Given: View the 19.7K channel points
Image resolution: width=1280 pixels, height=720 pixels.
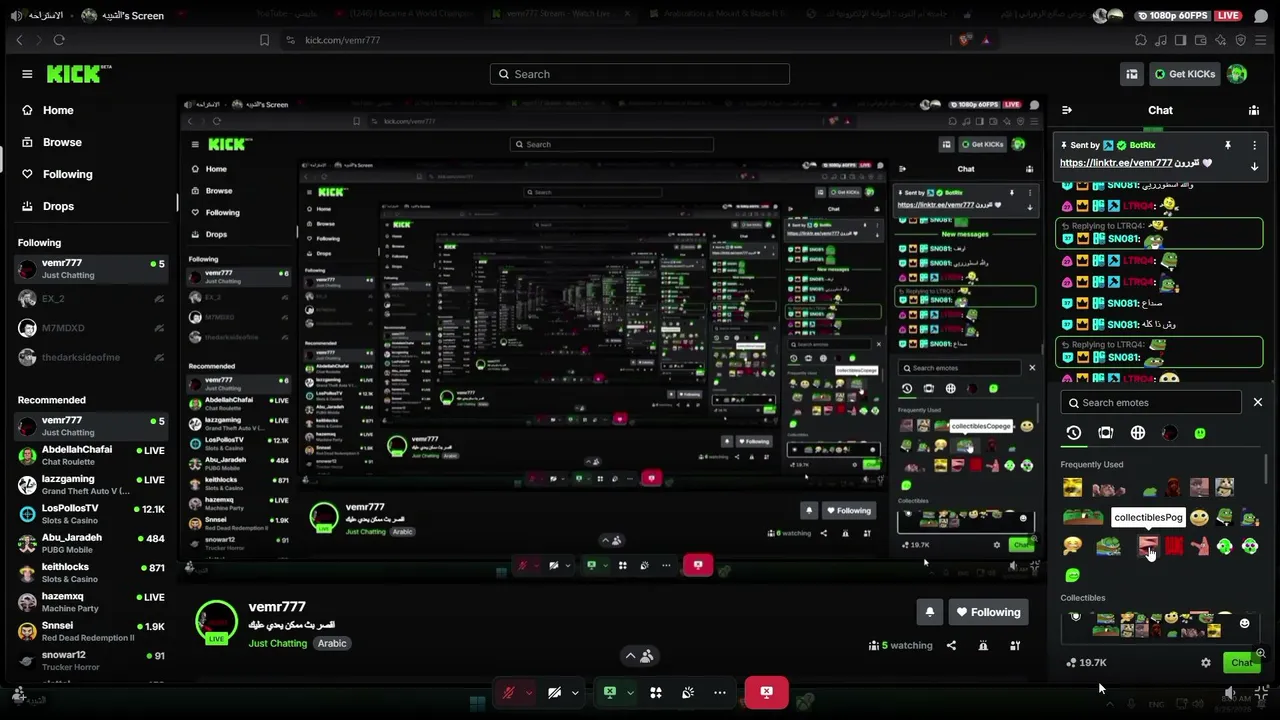Looking at the screenshot, I should (x=1087, y=662).
